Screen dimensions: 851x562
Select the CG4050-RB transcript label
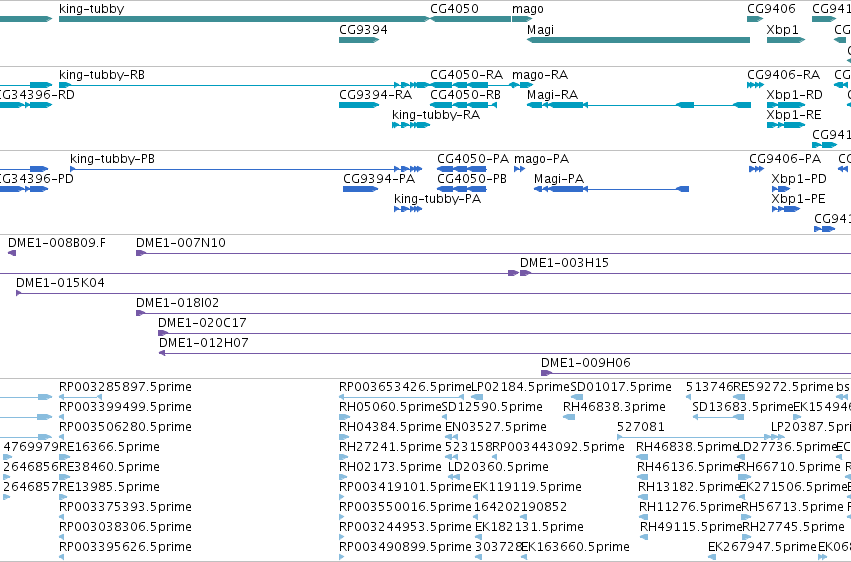(466, 94)
